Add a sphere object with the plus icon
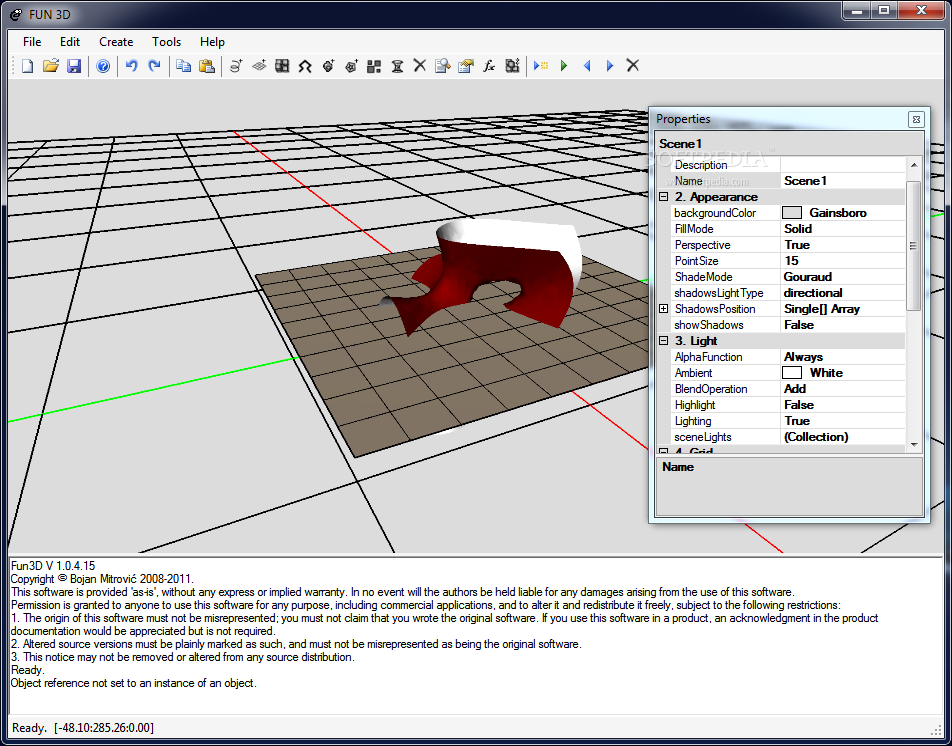The width and height of the screenshot is (952, 746). (x=328, y=66)
